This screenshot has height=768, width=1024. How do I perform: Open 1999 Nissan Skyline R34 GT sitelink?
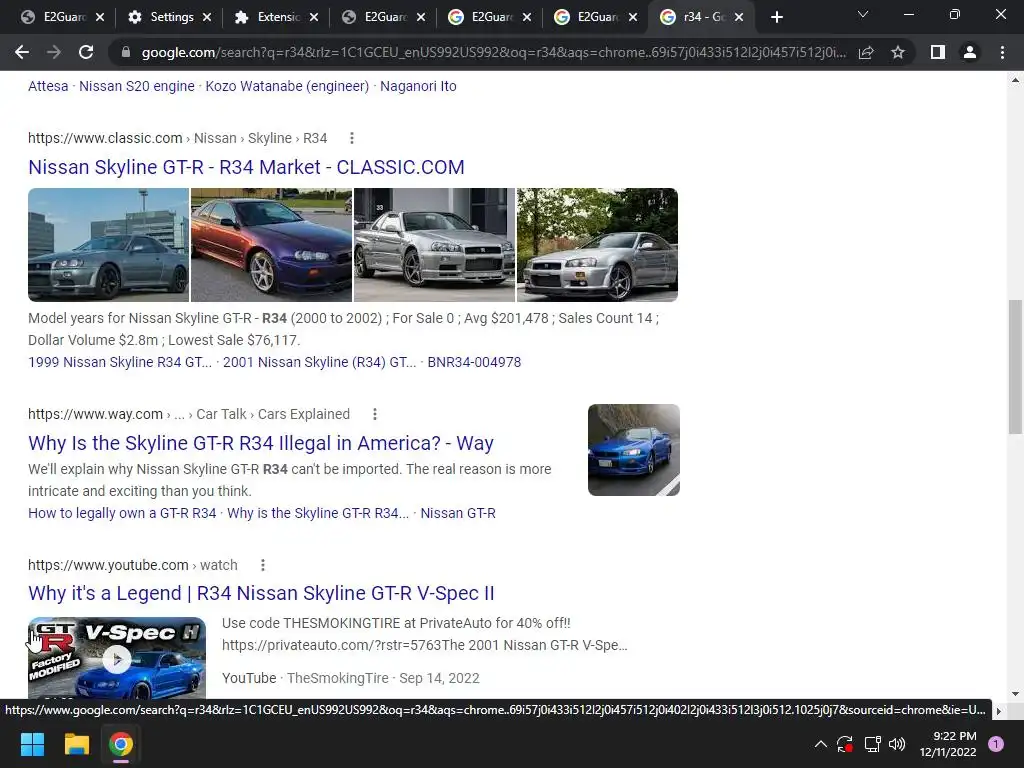(x=120, y=362)
